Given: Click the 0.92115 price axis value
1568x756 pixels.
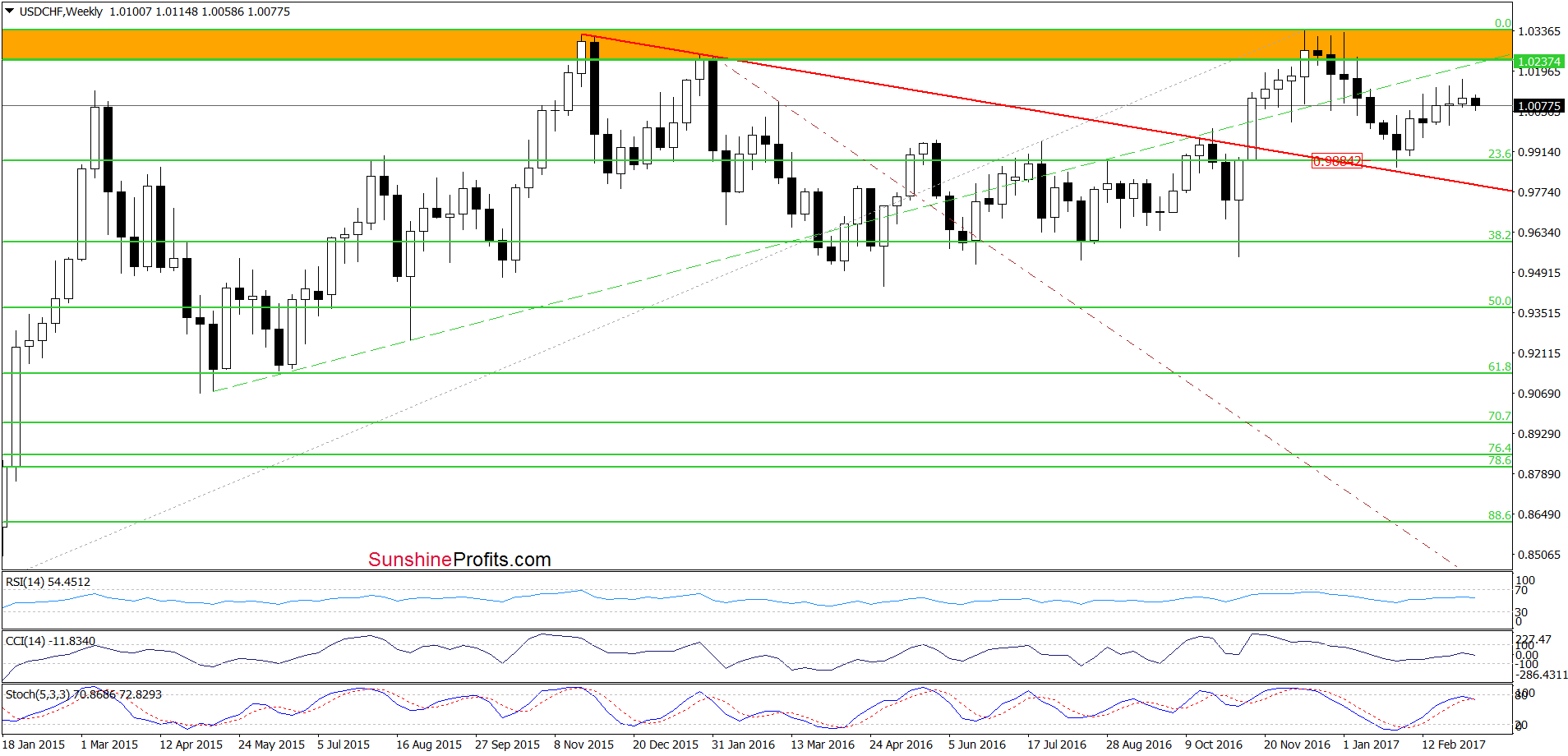Looking at the screenshot, I should coord(1539,353).
